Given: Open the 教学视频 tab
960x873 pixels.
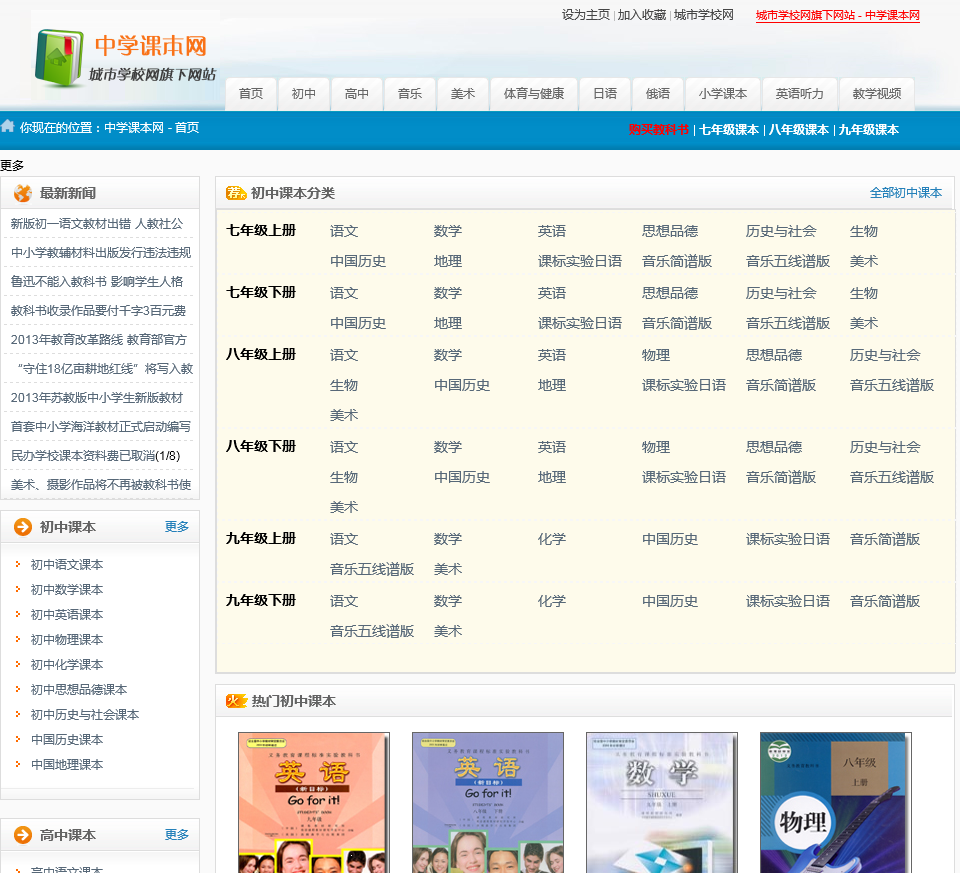Looking at the screenshot, I should click(877, 94).
